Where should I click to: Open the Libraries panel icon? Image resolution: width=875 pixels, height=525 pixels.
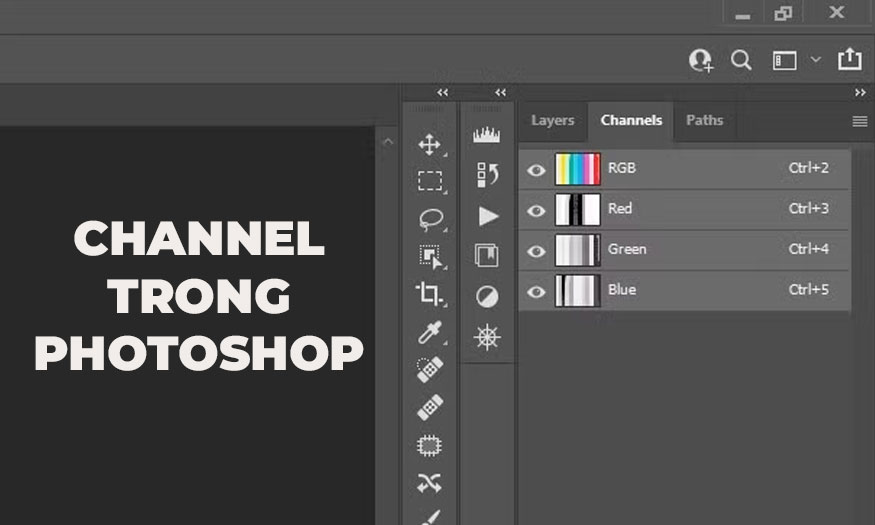(x=487, y=256)
